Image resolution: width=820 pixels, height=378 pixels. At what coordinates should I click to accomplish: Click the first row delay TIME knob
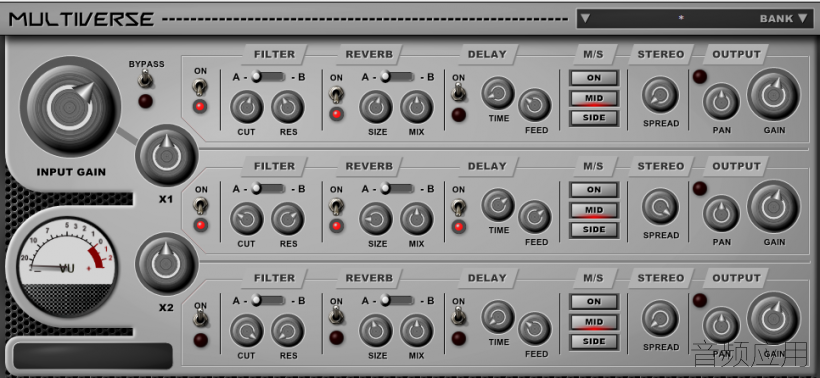[x=498, y=94]
